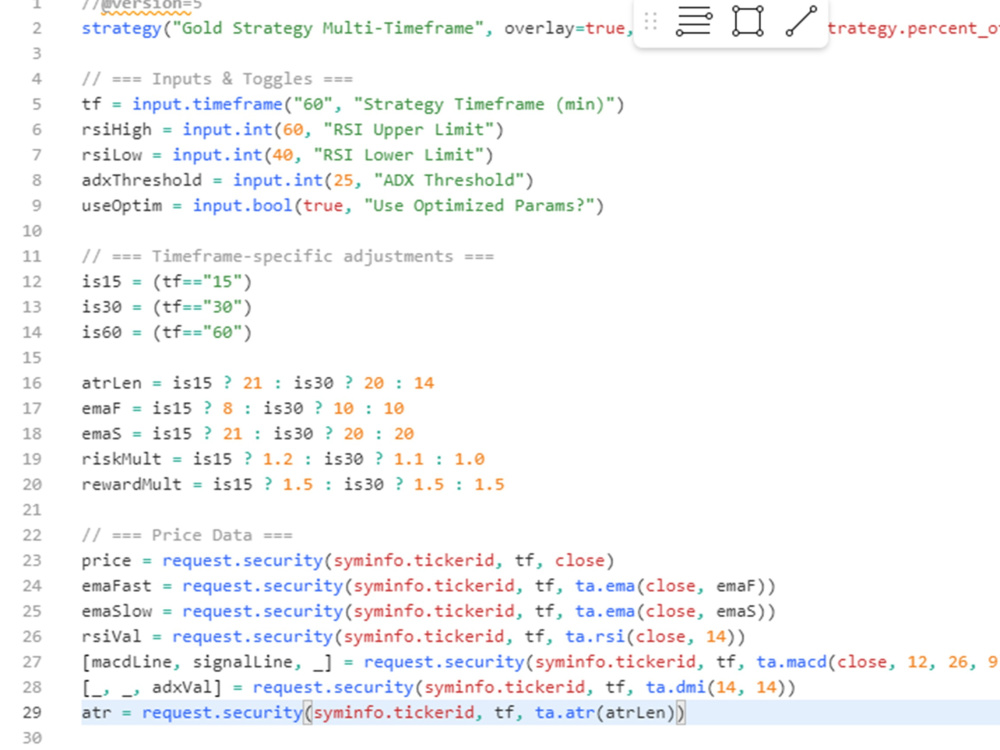
Task: Click 'input.timeframe' on line 5
Action: coord(207,104)
